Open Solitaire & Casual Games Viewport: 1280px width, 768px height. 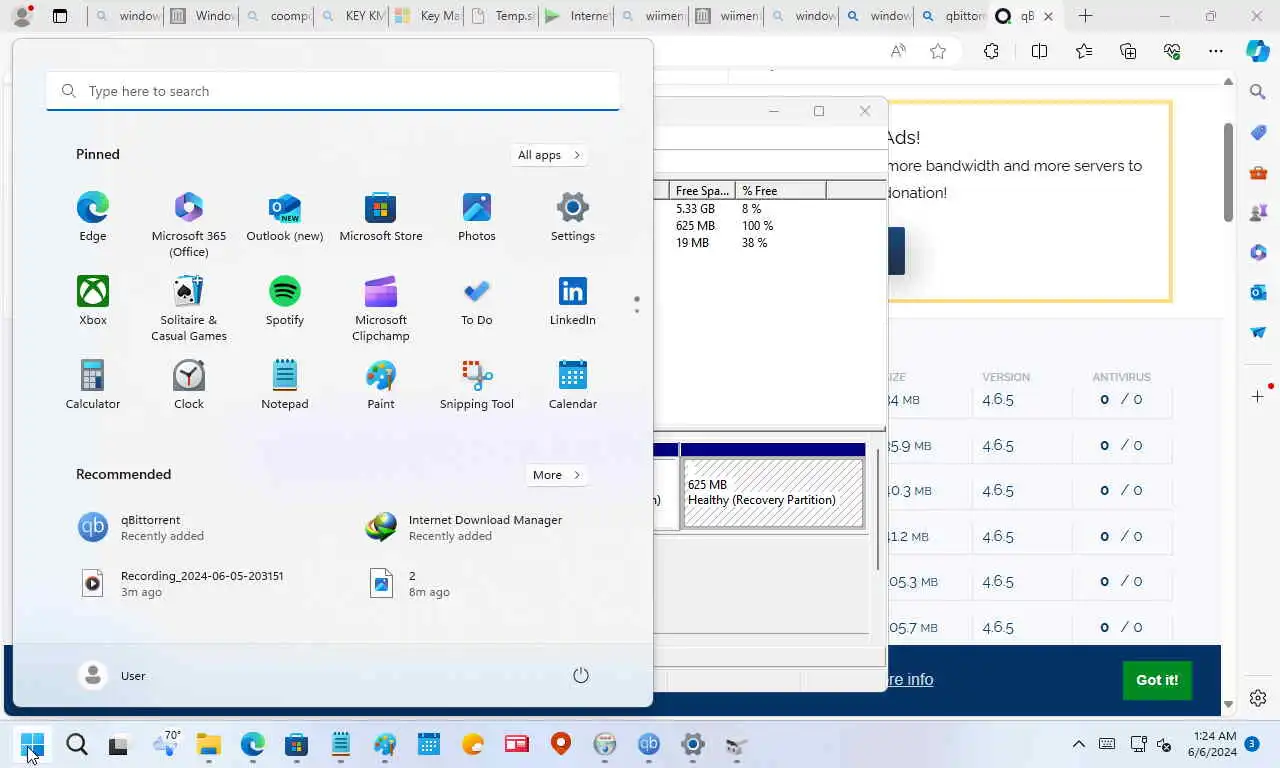(189, 308)
